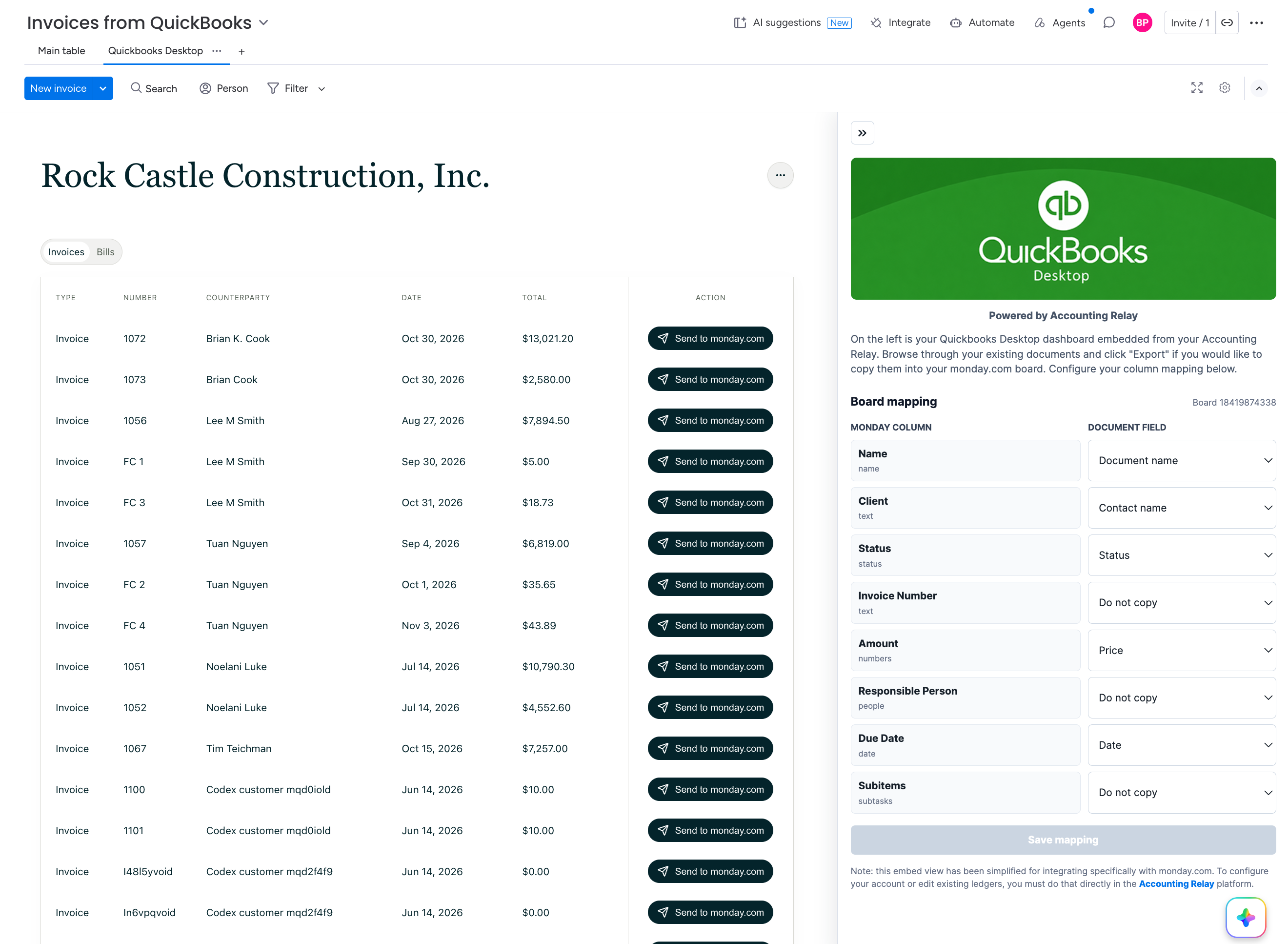Image resolution: width=1288 pixels, height=944 pixels.
Task: Send invoice 1072 to monday.com
Action: pos(710,338)
